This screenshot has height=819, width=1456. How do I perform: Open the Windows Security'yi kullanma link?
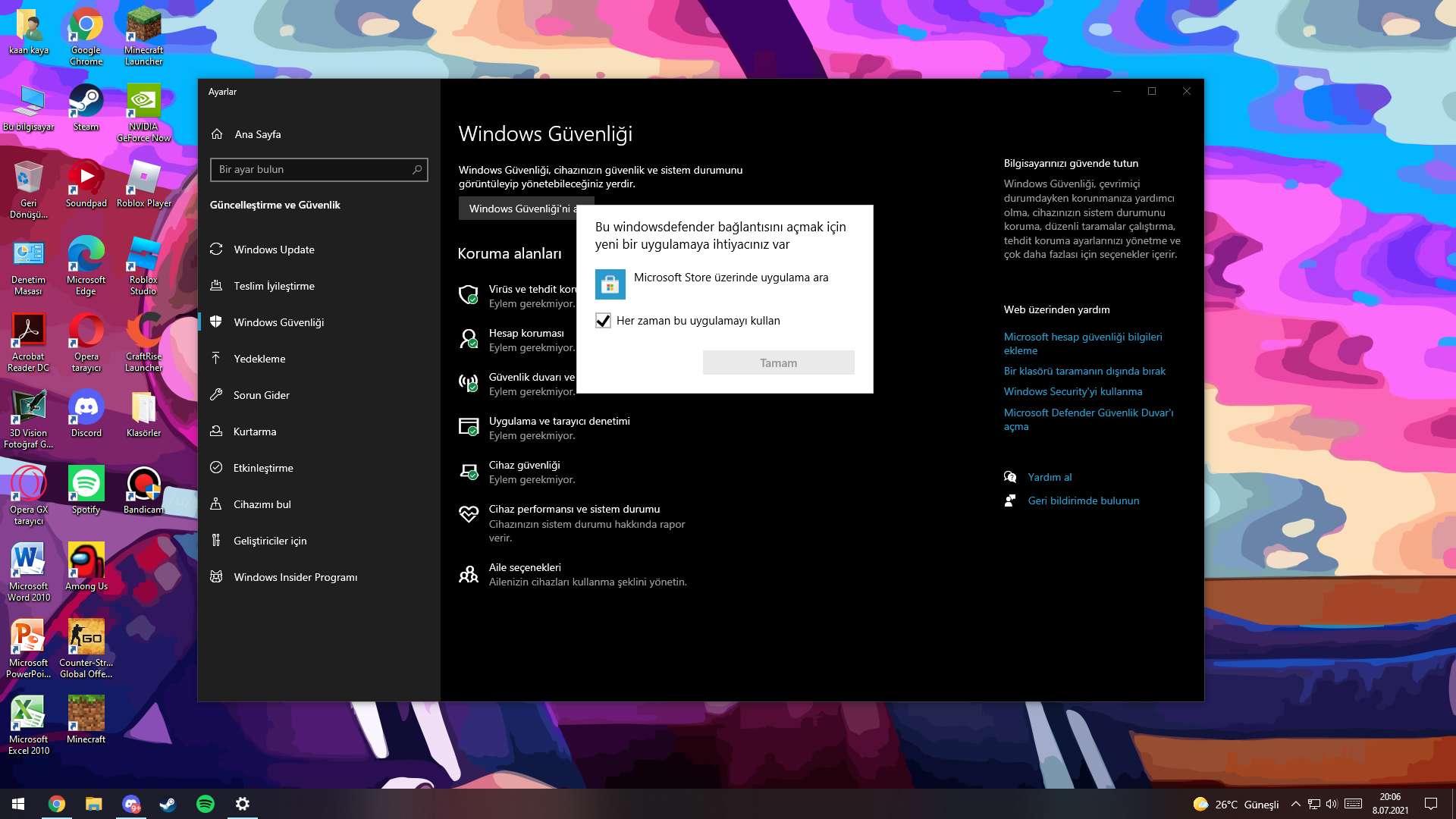1072,391
